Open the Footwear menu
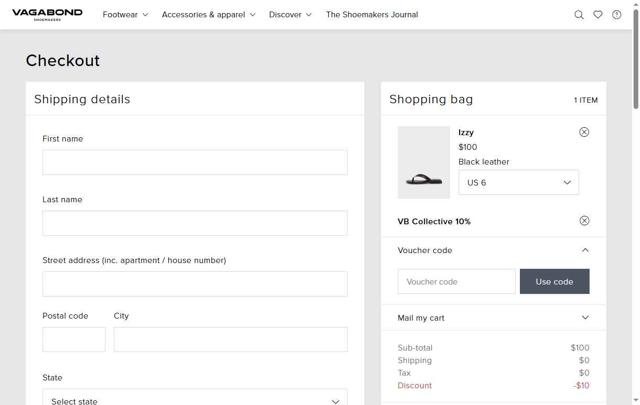This screenshot has height=405, width=640. (125, 15)
